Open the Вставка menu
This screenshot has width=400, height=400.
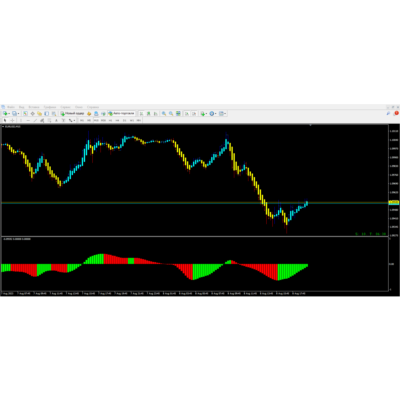coord(34,107)
